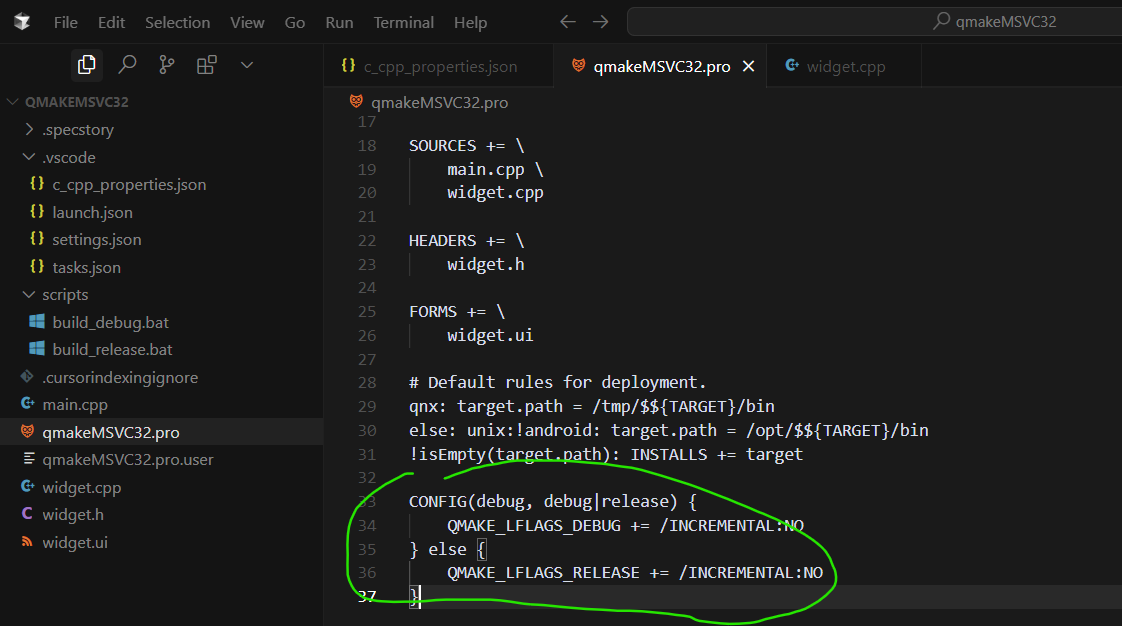This screenshot has height=626, width=1122.
Task: Open build_release.bat from the scripts folder
Action: click(113, 349)
